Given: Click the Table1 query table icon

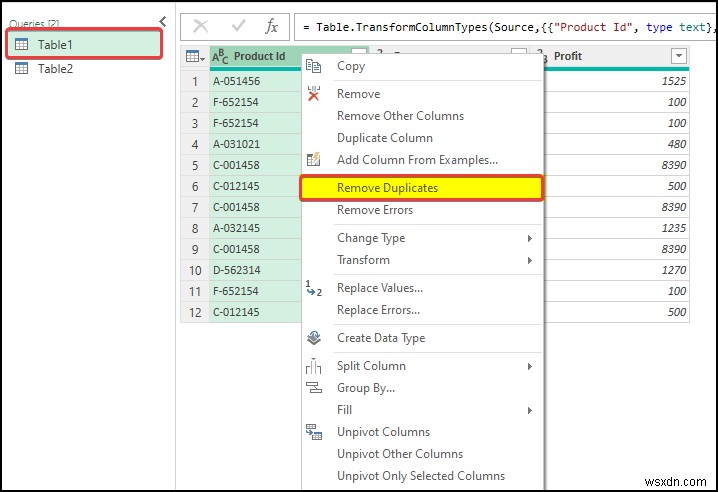Looking at the screenshot, I should point(22,44).
